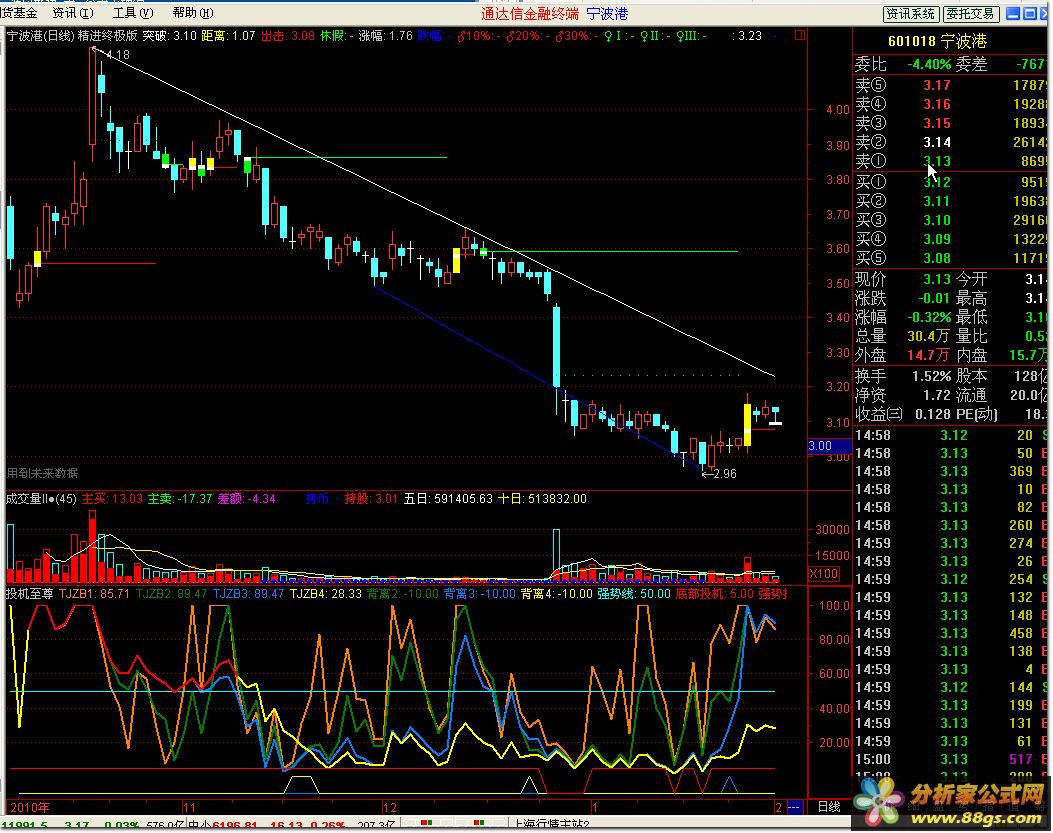Screen dimensions: 1053x833
Task: Click the 出击: 3.08 indicator value
Action: [x=287, y=36]
